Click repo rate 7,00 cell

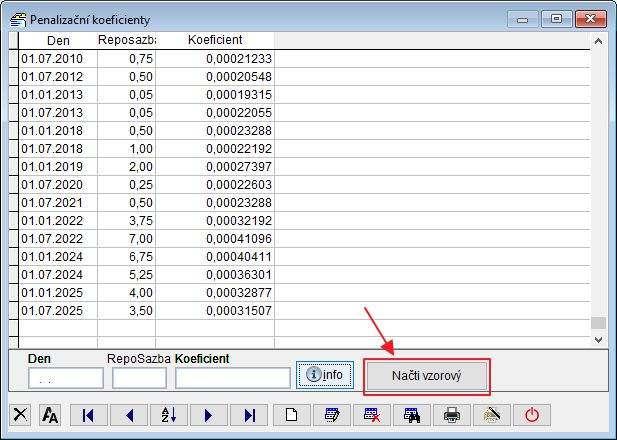(127, 239)
